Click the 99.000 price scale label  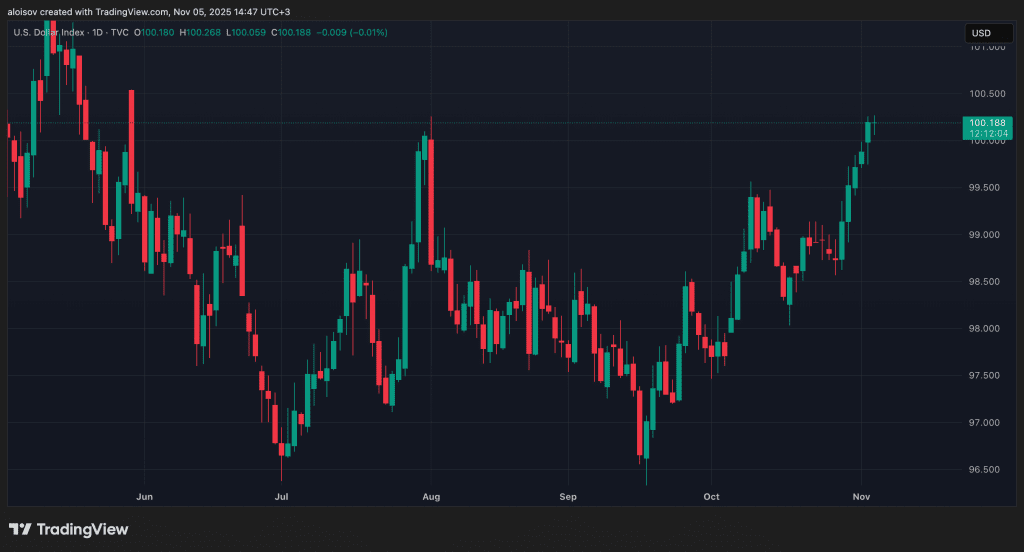click(987, 235)
